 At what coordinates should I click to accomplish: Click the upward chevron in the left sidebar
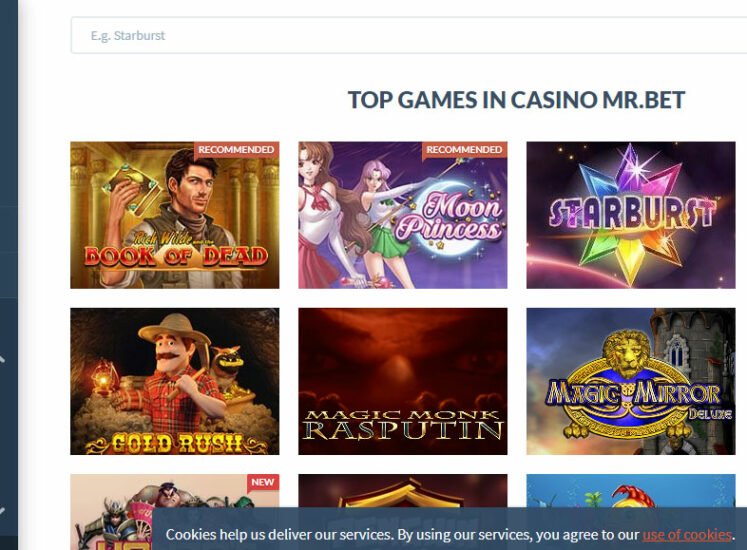[x=2, y=358]
